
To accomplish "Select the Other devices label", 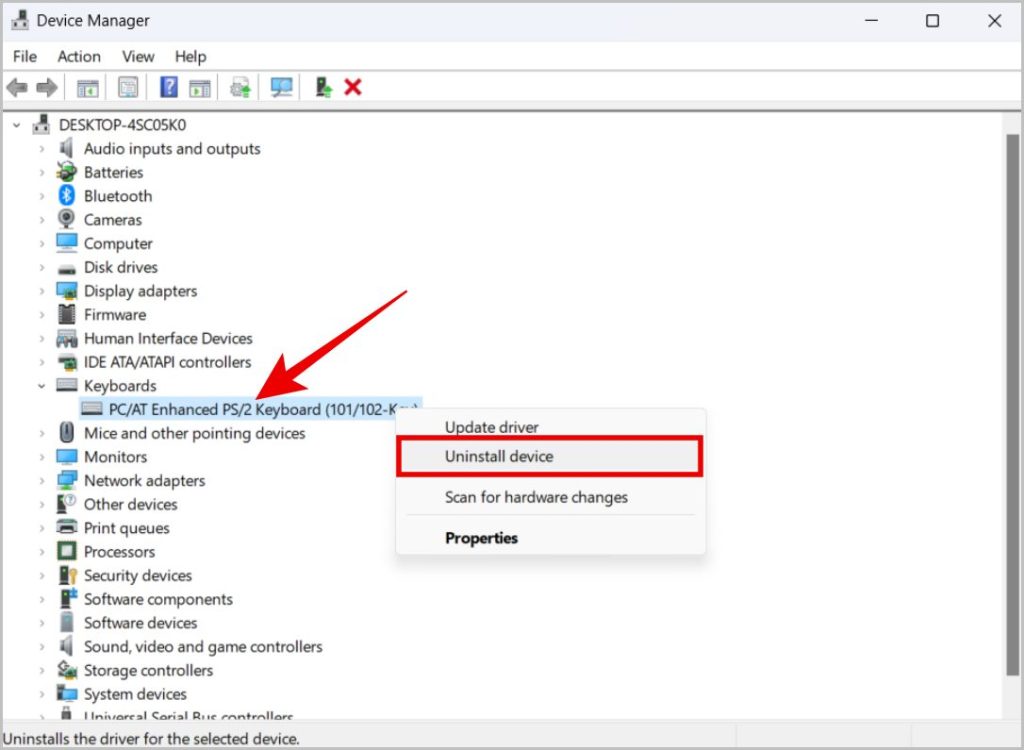I will tap(131, 504).
